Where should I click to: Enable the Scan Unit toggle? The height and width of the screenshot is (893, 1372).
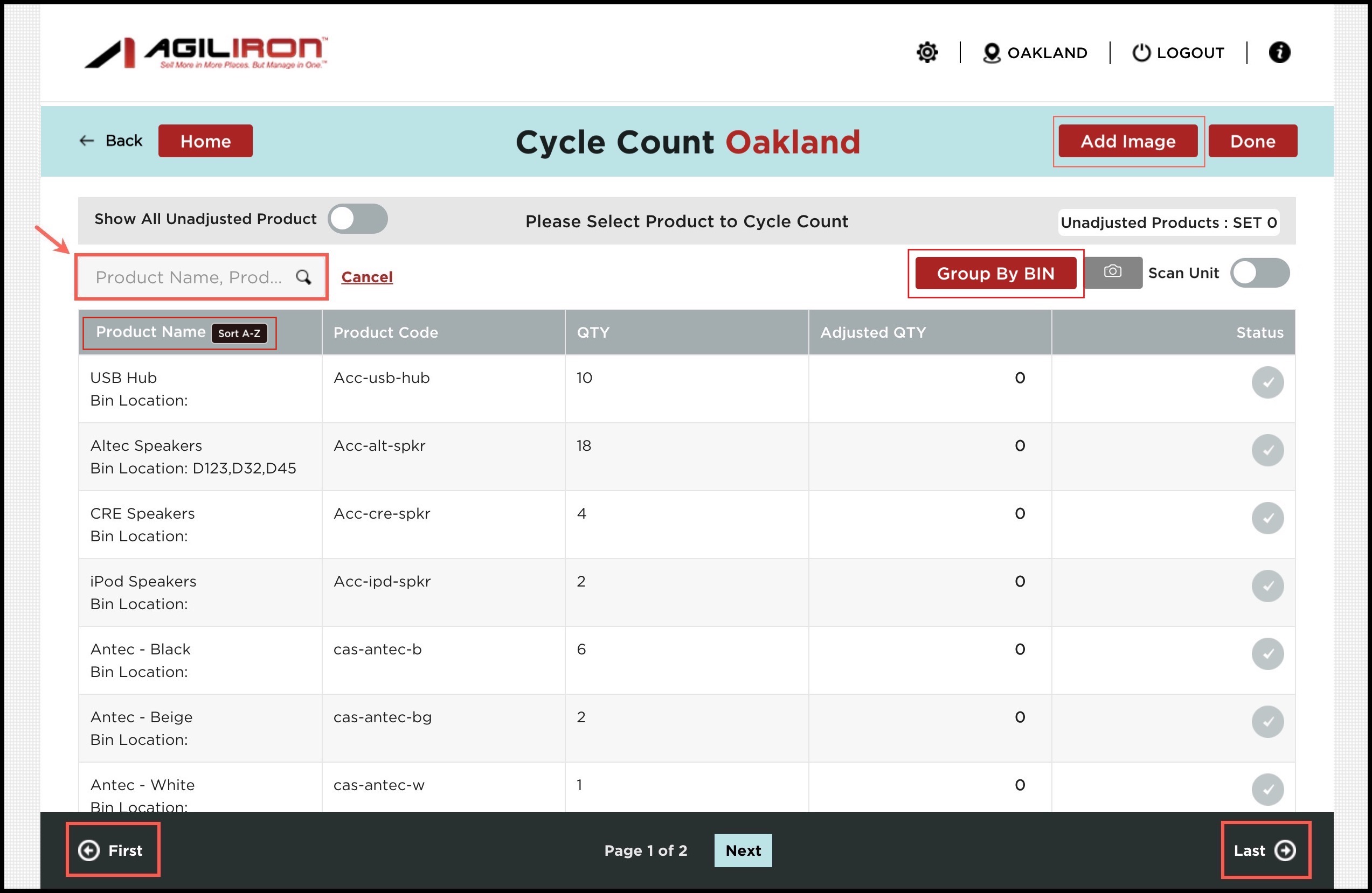(x=1259, y=273)
